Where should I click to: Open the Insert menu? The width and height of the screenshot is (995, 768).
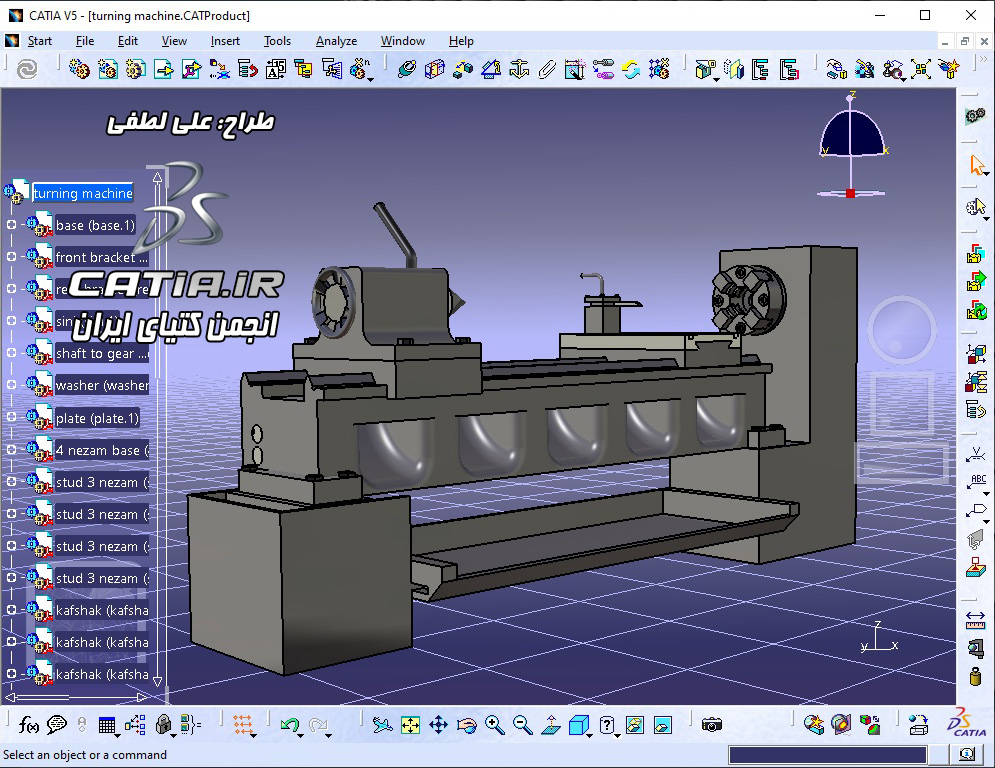pyautogui.click(x=225, y=41)
